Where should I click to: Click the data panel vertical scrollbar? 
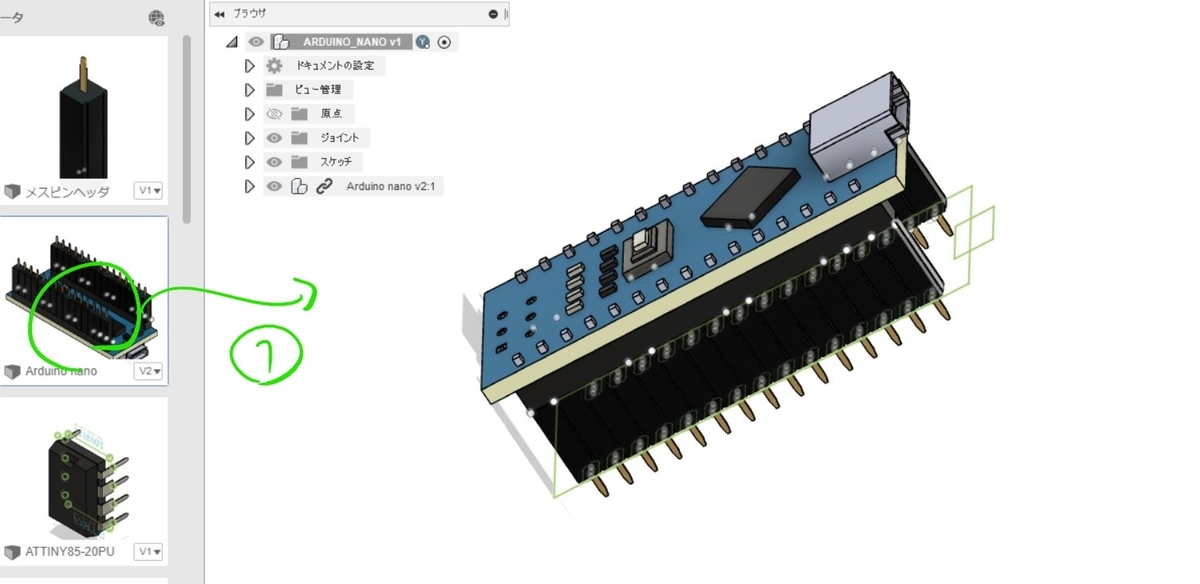pos(186,130)
